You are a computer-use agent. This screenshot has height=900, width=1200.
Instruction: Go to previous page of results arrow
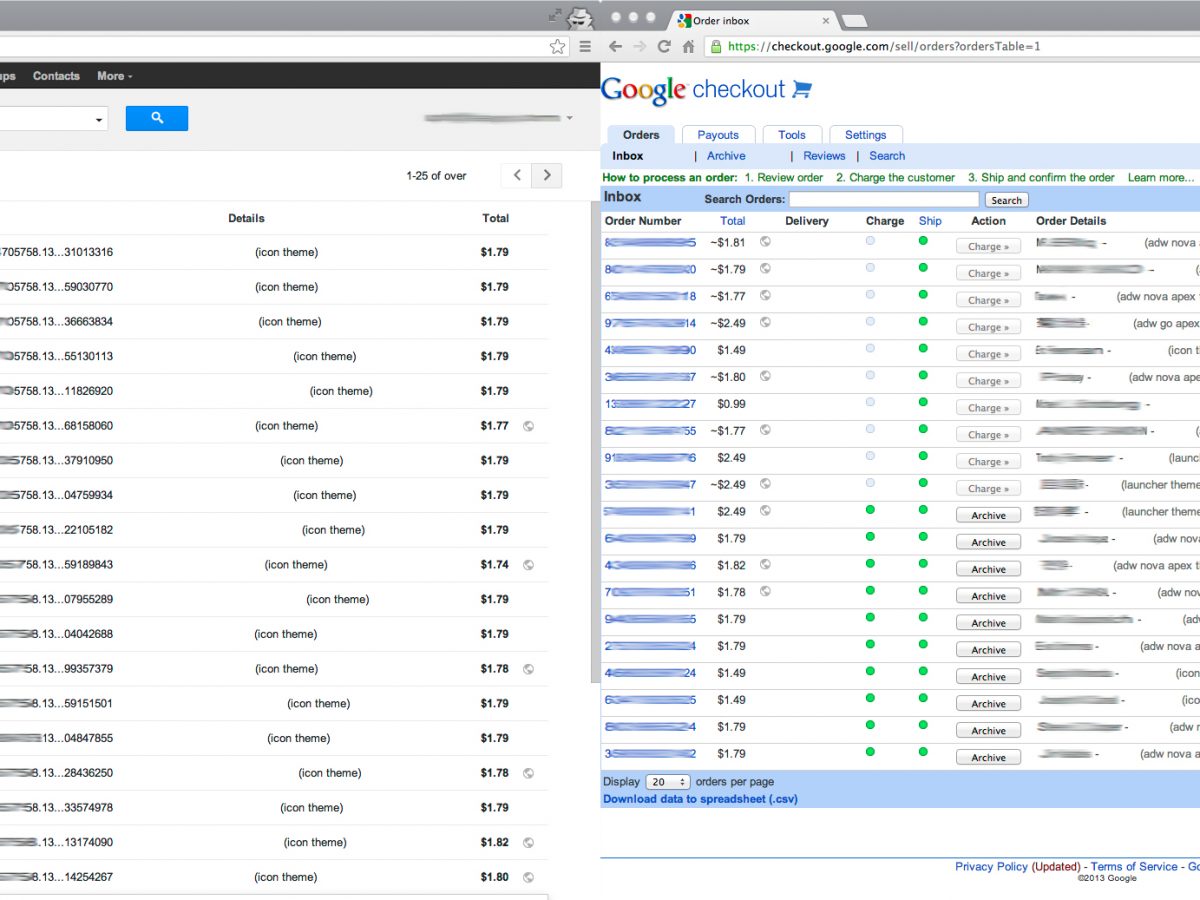click(x=516, y=175)
